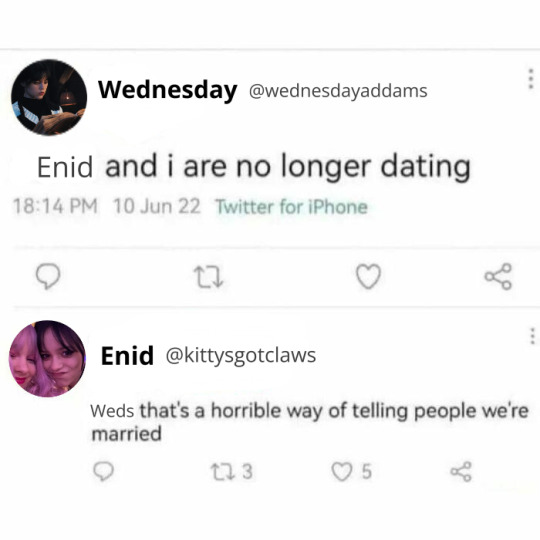Open more options menu on Enid's reply
Image resolution: width=540 pixels, height=540 pixels.
coord(532,336)
